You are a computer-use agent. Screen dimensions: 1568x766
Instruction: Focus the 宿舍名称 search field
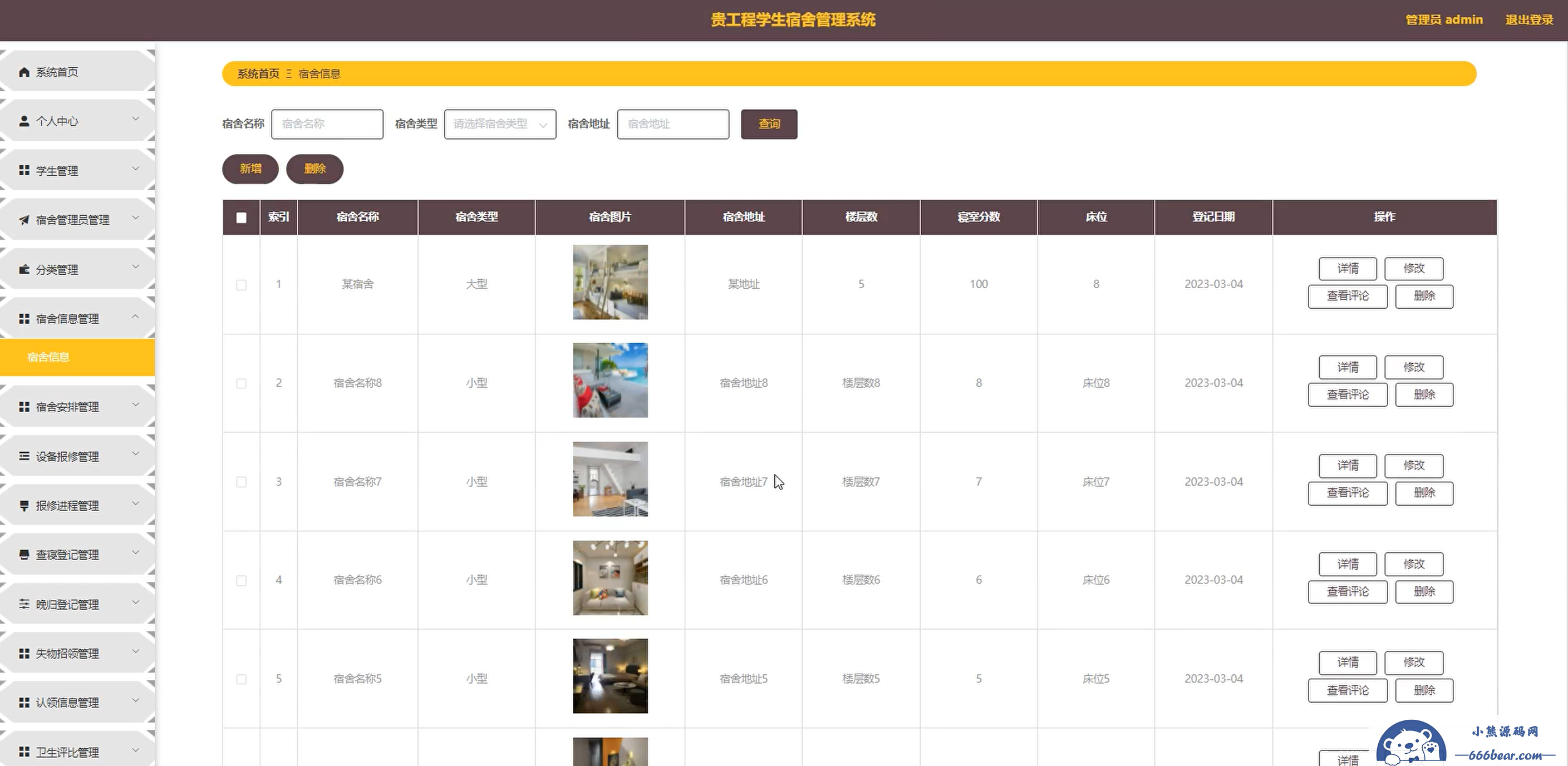pos(327,124)
